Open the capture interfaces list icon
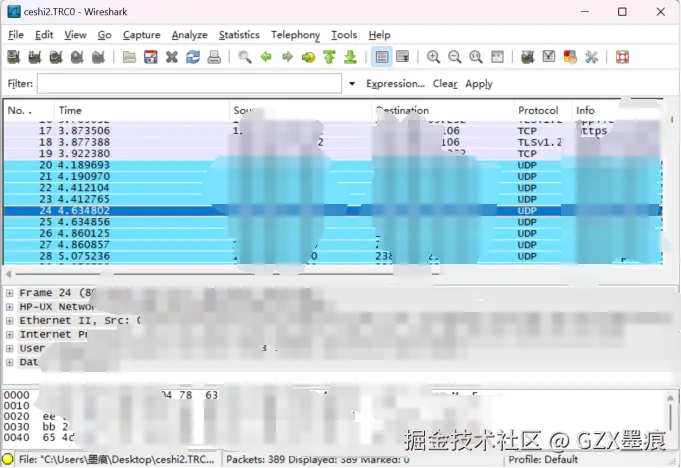The image size is (681, 468). tap(14, 57)
